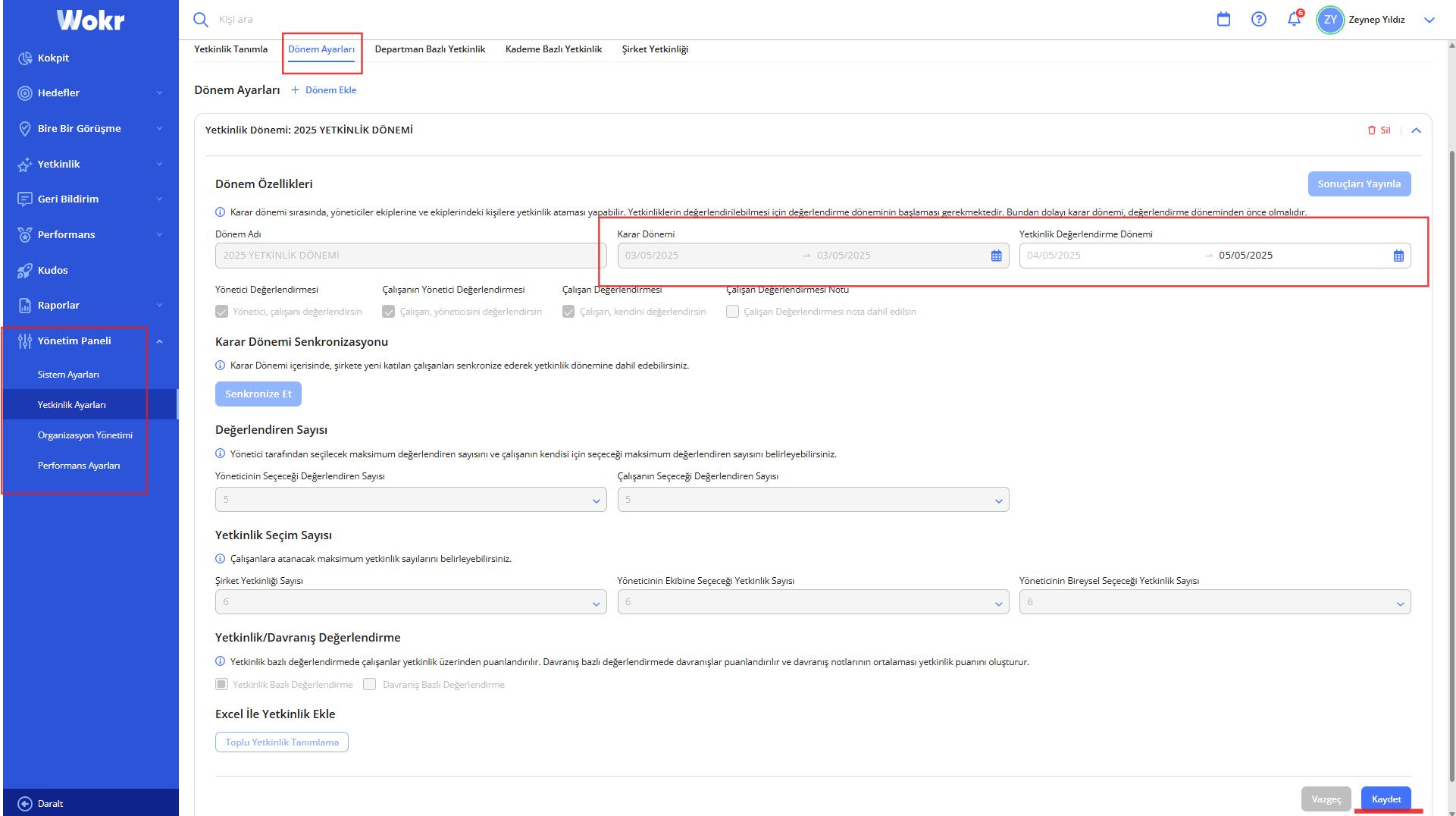The width and height of the screenshot is (1456, 816).
Task: Open the notifications bell
Action: pos(1294,20)
